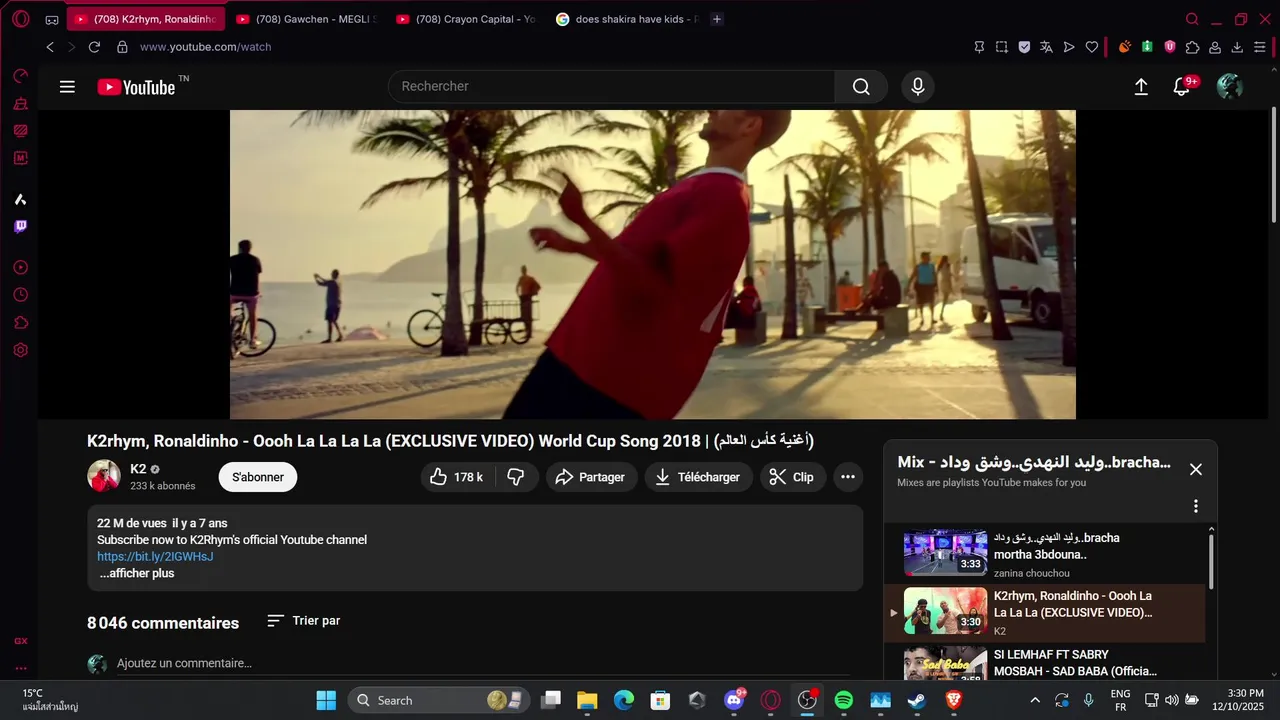Open Opera easy setup sliders icon
The height and width of the screenshot is (720, 1280).
coord(1259,47)
